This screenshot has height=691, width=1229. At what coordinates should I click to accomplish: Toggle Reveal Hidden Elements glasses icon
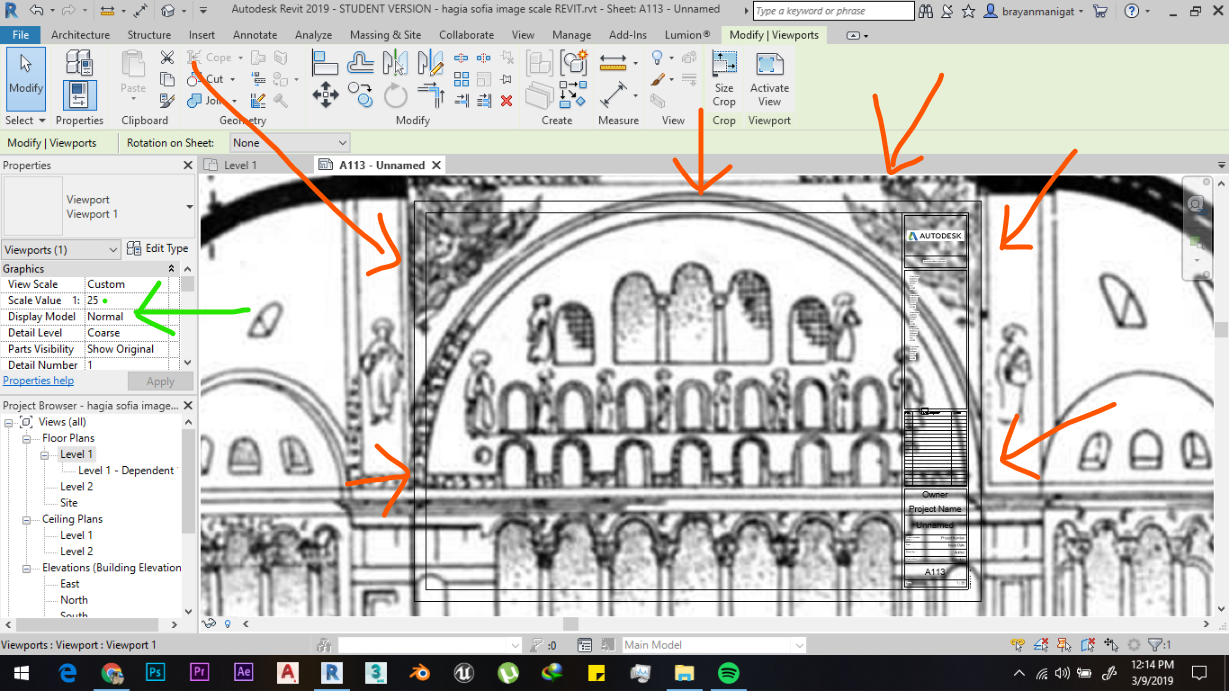pyautogui.click(x=208, y=623)
